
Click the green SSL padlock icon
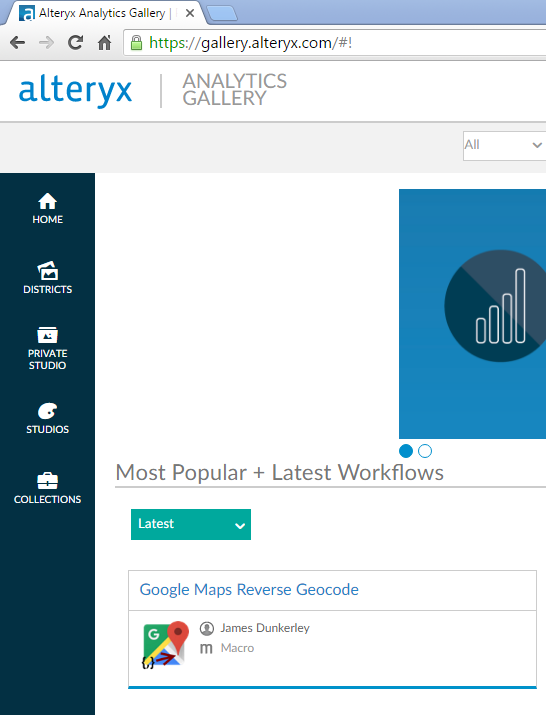click(x=136, y=43)
